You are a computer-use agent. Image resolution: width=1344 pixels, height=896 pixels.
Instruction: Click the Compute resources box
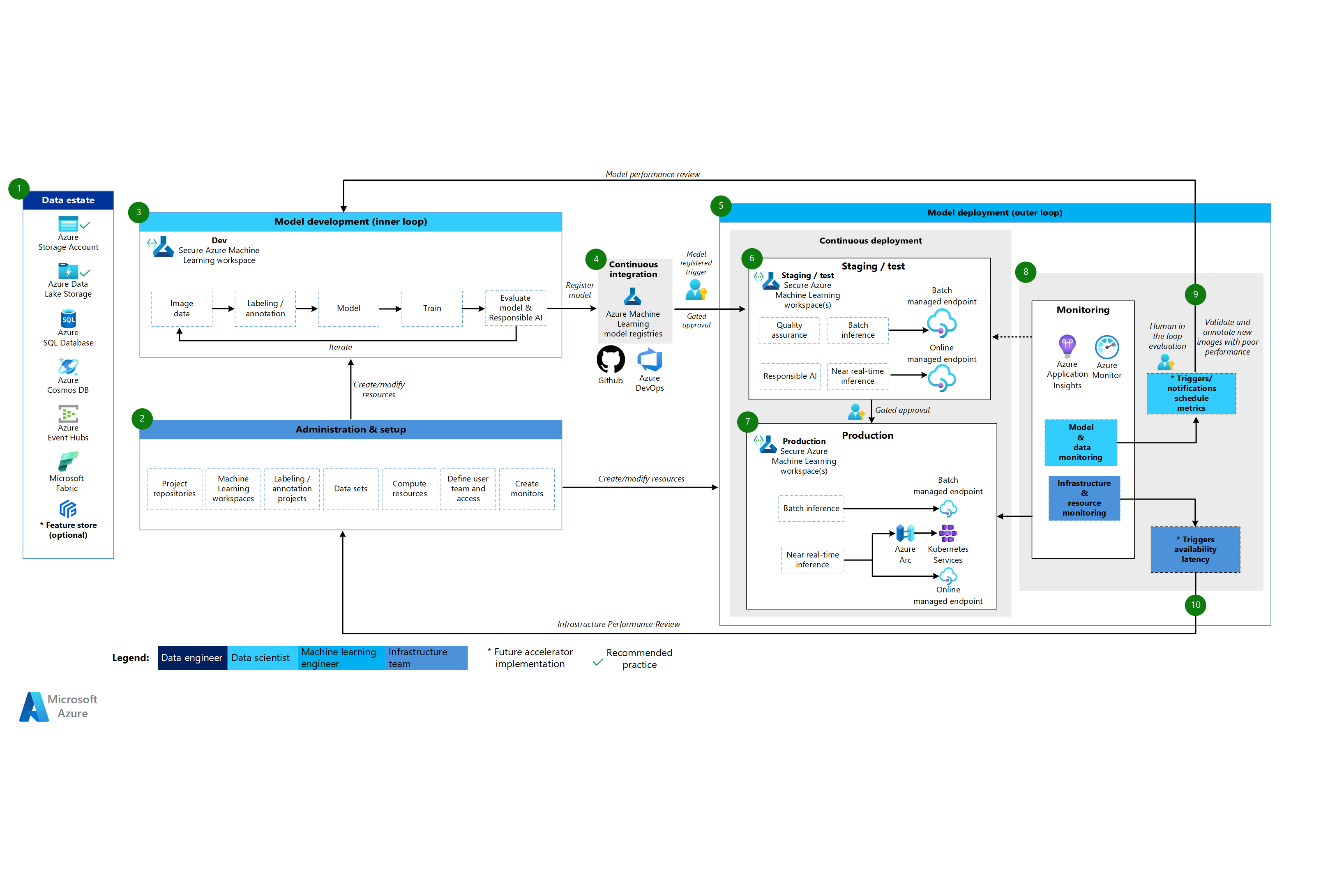pos(409,488)
